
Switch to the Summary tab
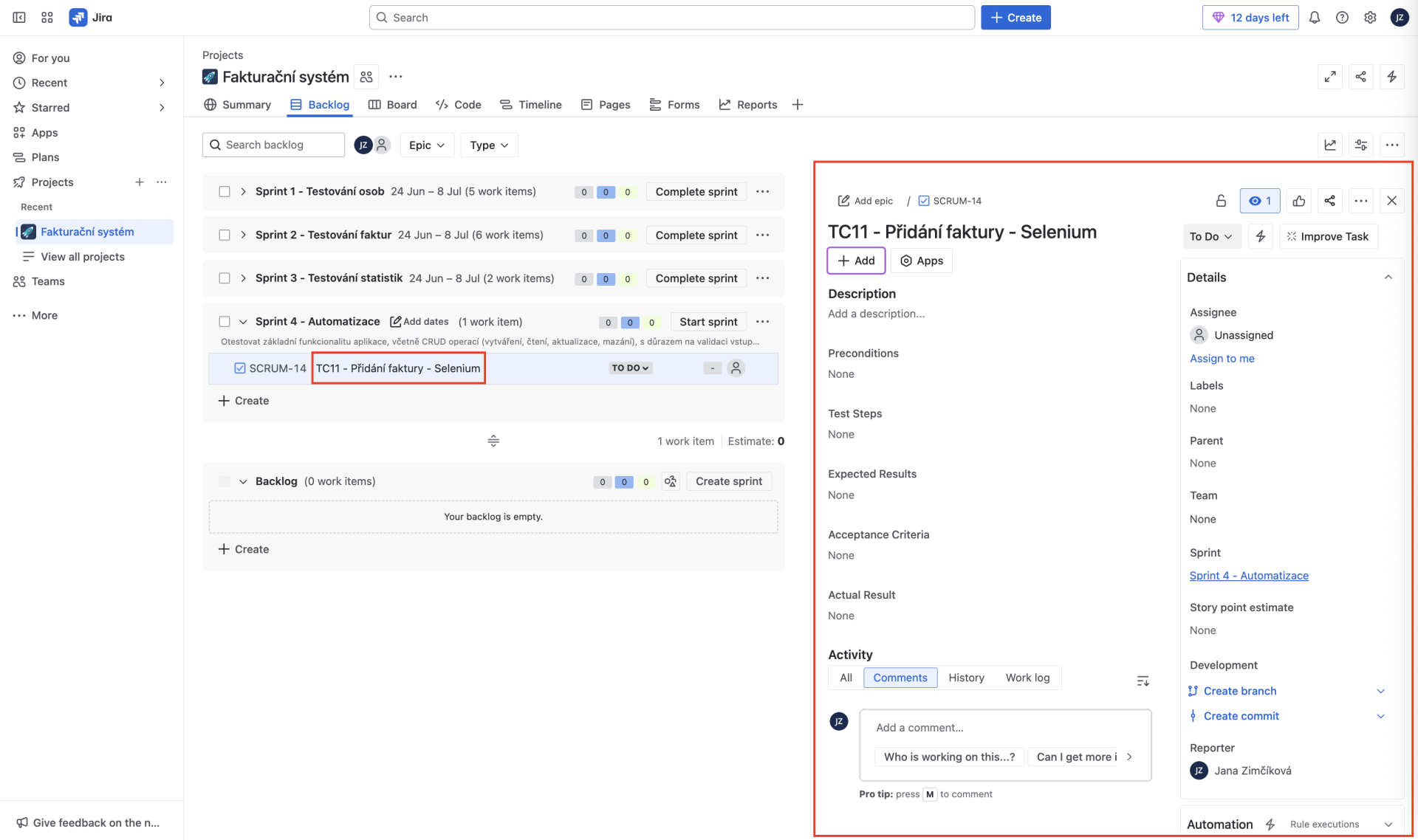(x=238, y=105)
